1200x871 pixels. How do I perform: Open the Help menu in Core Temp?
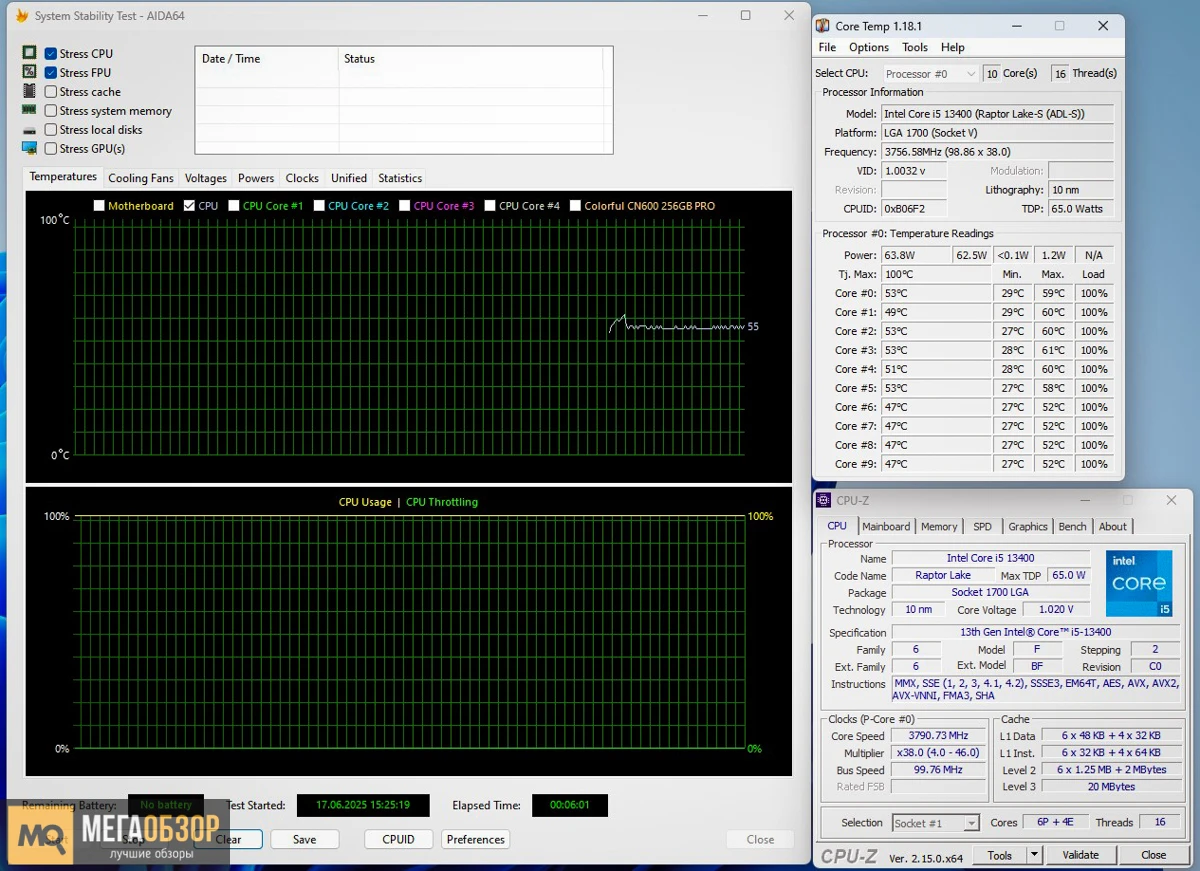[x=953, y=47]
